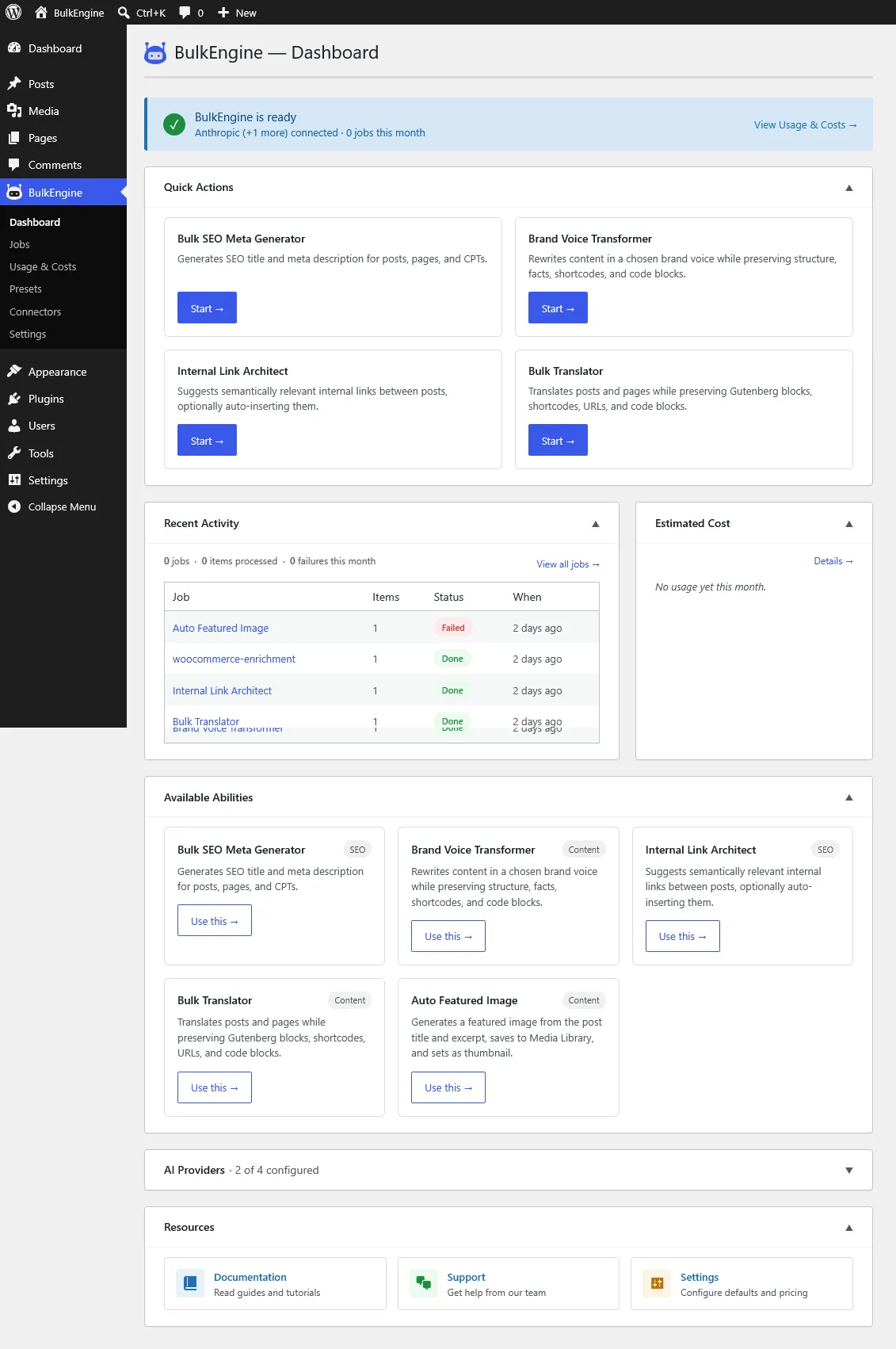The image size is (896, 1349).
Task: Use this for Auto Featured Image ability
Action: click(x=448, y=1087)
